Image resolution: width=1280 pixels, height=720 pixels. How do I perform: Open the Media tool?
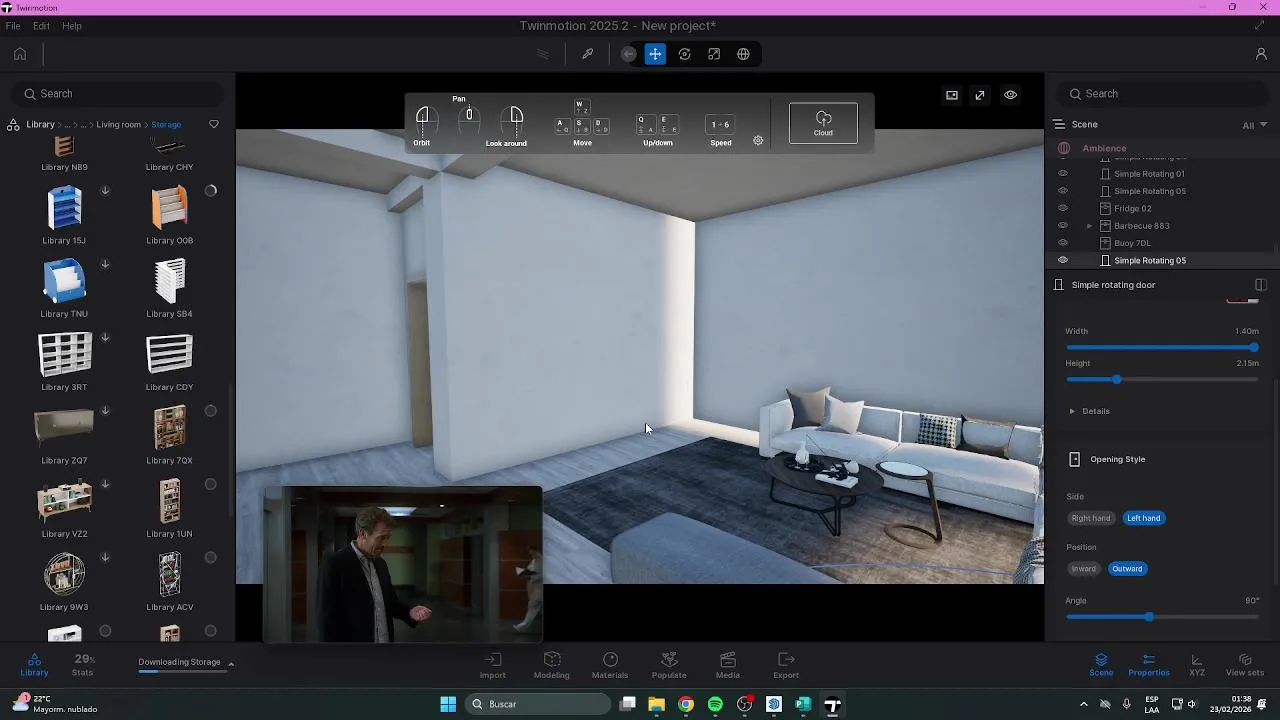click(728, 665)
